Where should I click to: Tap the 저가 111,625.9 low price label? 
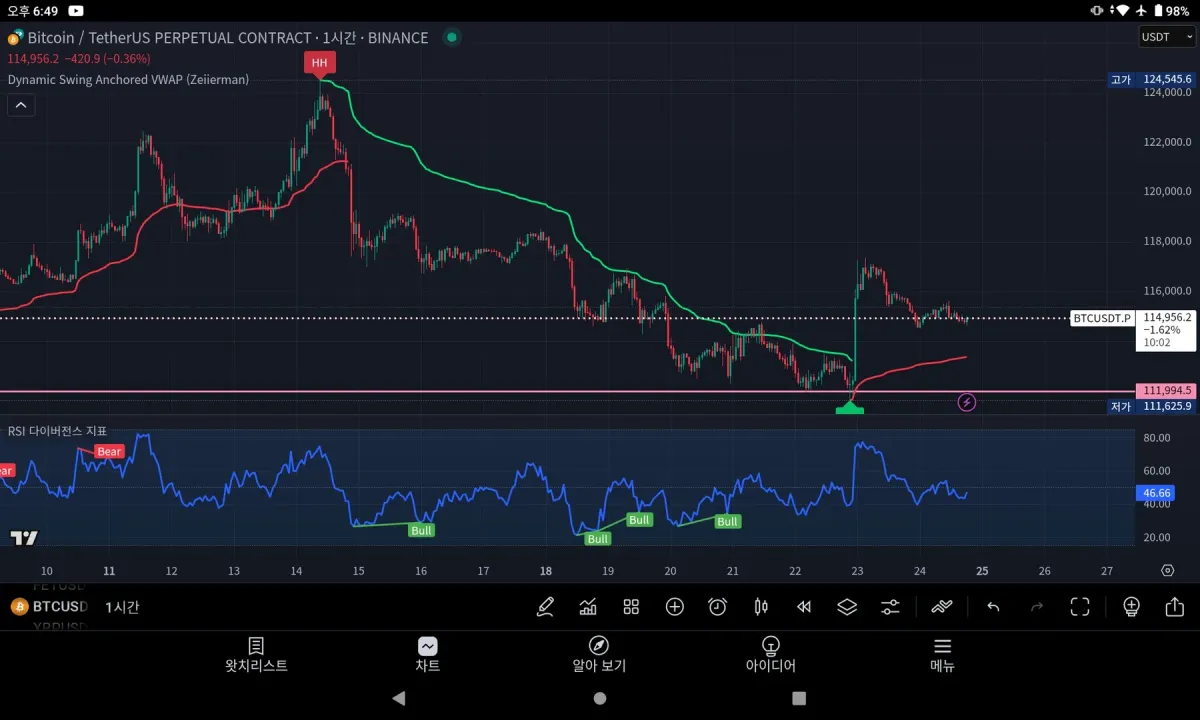coord(1152,406)
